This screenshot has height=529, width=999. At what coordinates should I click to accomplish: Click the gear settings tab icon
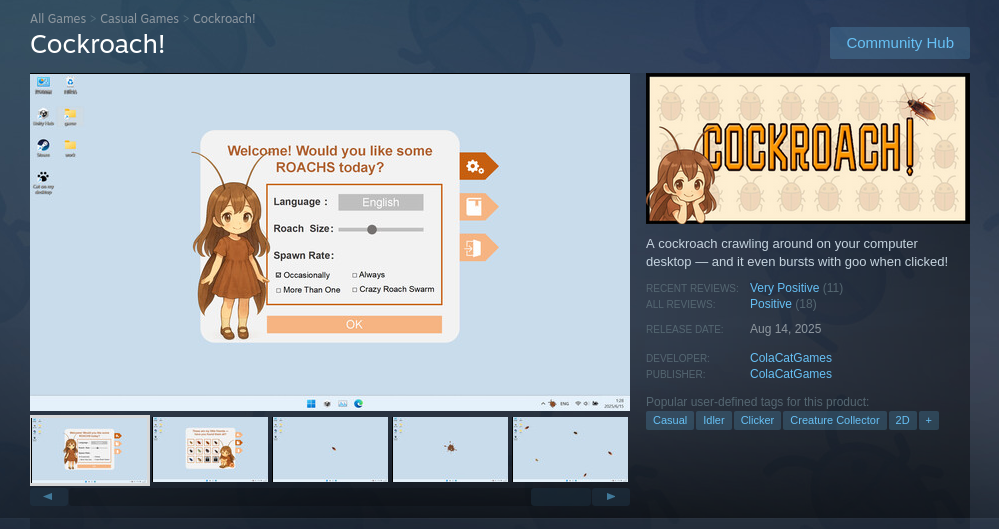[476, 166]
